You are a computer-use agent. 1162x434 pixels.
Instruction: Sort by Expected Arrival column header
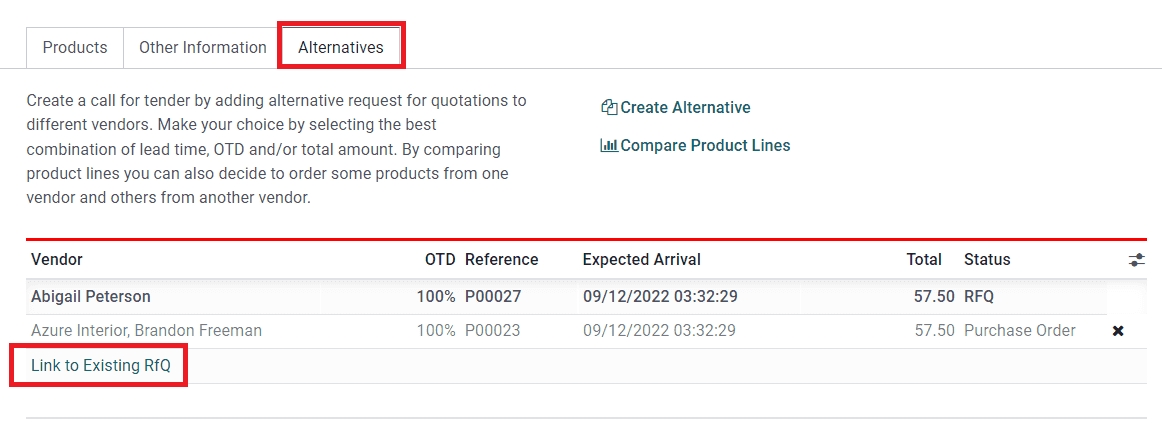[641, 259]
